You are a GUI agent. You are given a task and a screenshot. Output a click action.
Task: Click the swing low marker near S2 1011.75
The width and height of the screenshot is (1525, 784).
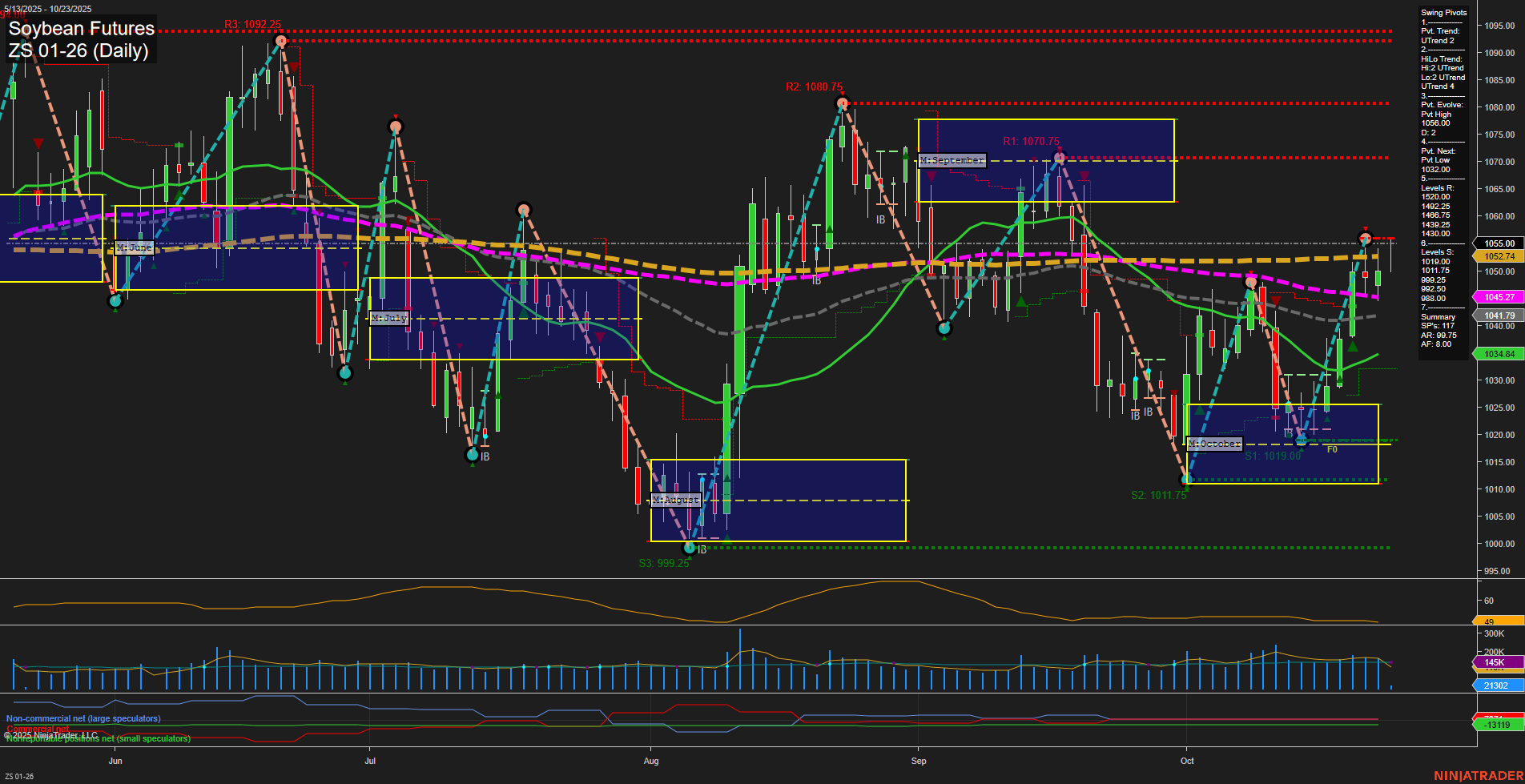(1185, 479)
